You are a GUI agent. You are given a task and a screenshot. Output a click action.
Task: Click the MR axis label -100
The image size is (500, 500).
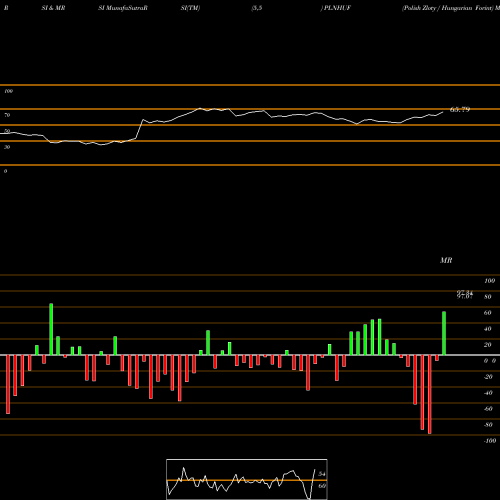point(490,441)
